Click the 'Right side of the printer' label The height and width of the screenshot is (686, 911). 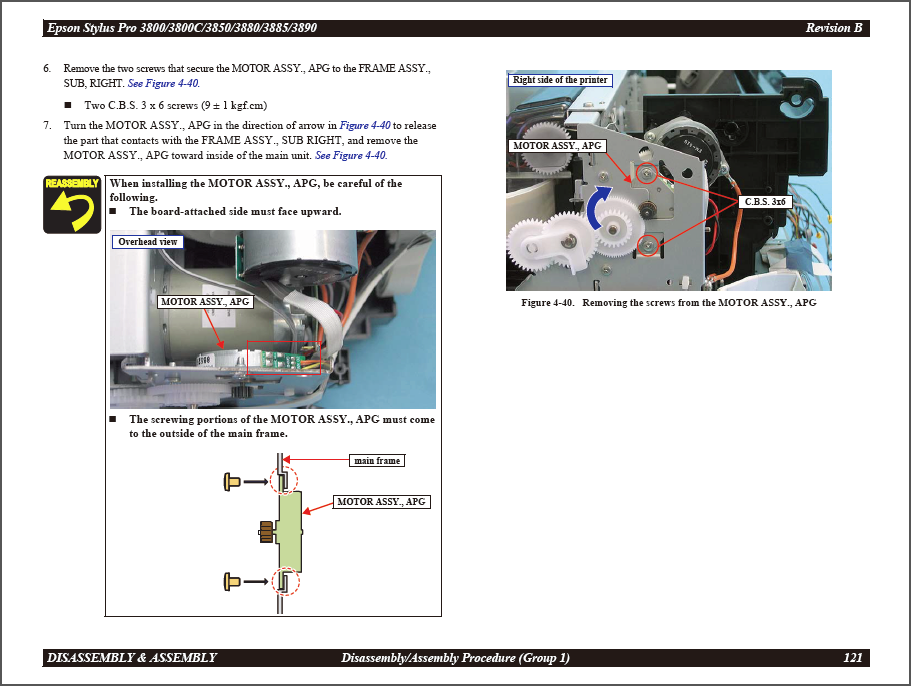coord(560,80)
